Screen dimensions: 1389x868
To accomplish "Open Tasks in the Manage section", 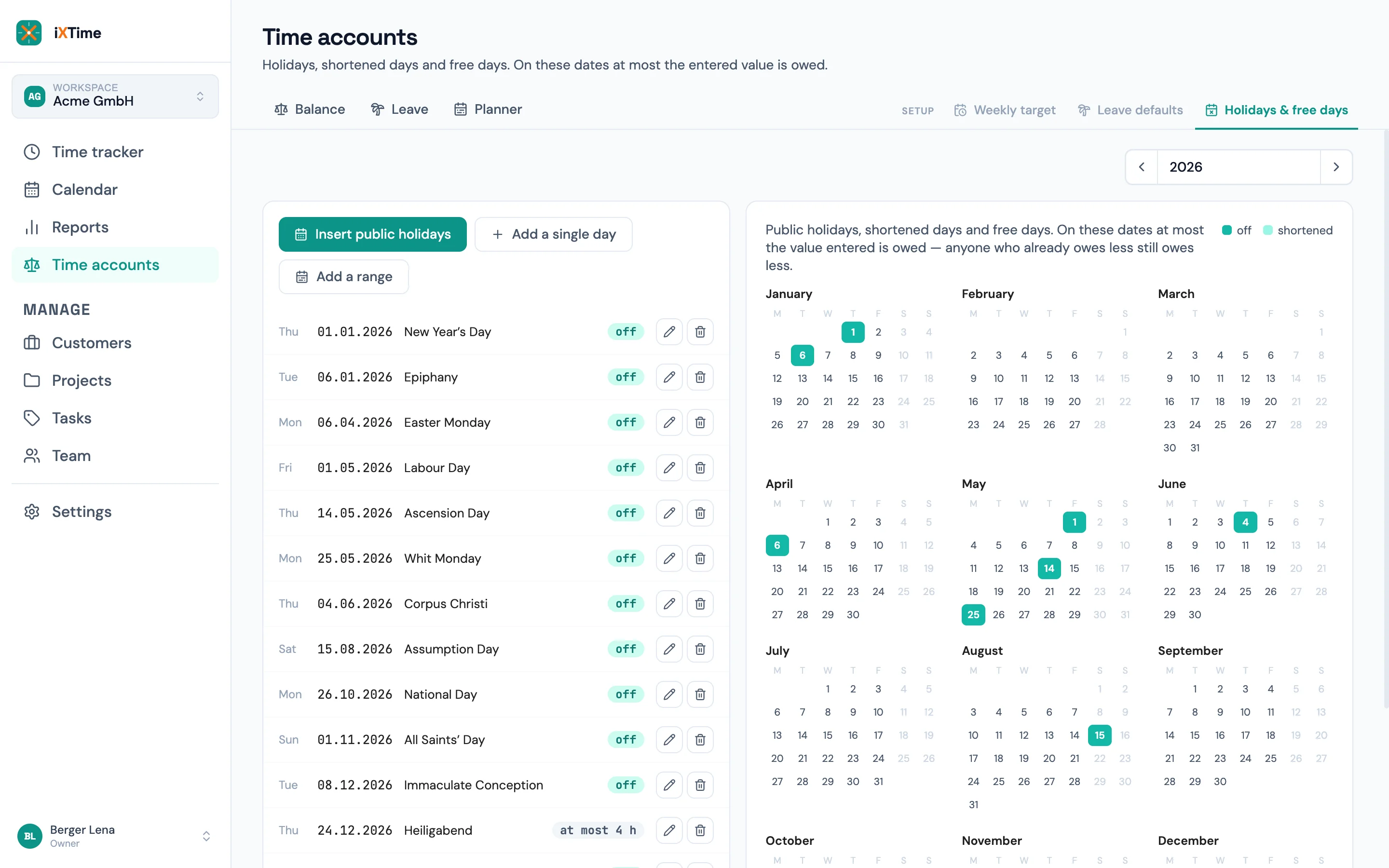I will (115, 418).
